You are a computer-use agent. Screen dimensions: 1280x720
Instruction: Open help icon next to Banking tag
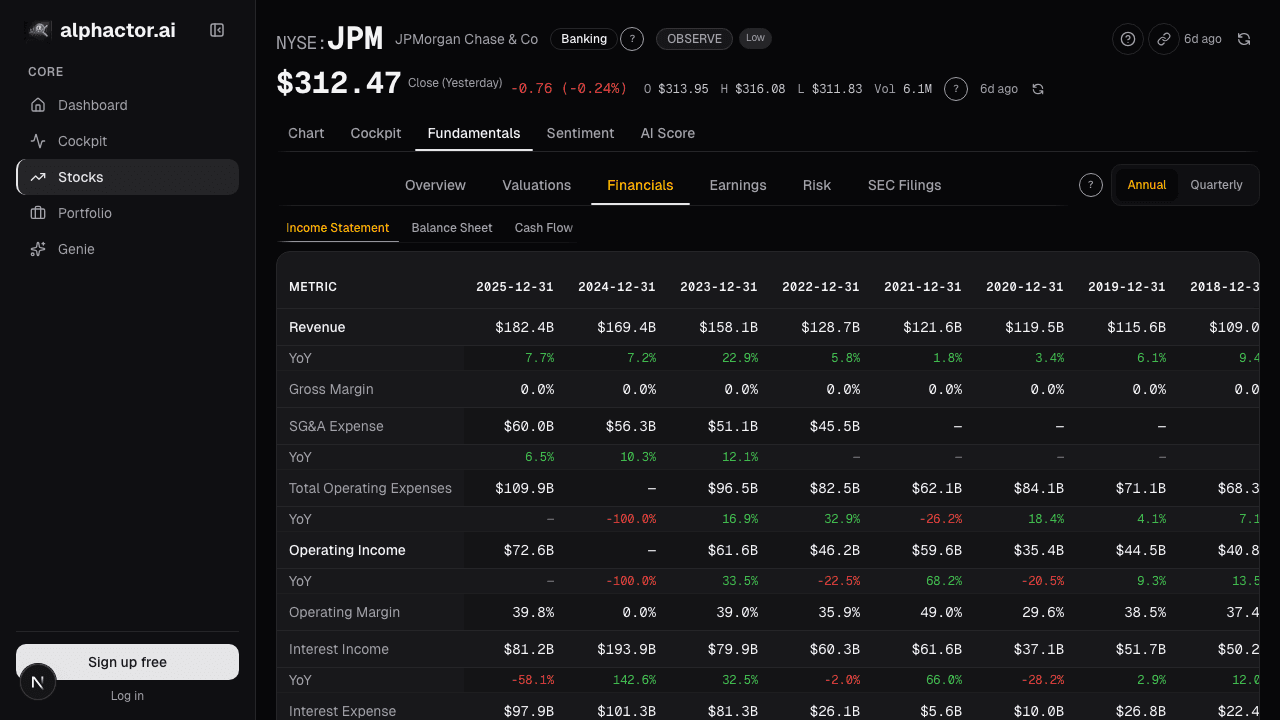[632, 39]
